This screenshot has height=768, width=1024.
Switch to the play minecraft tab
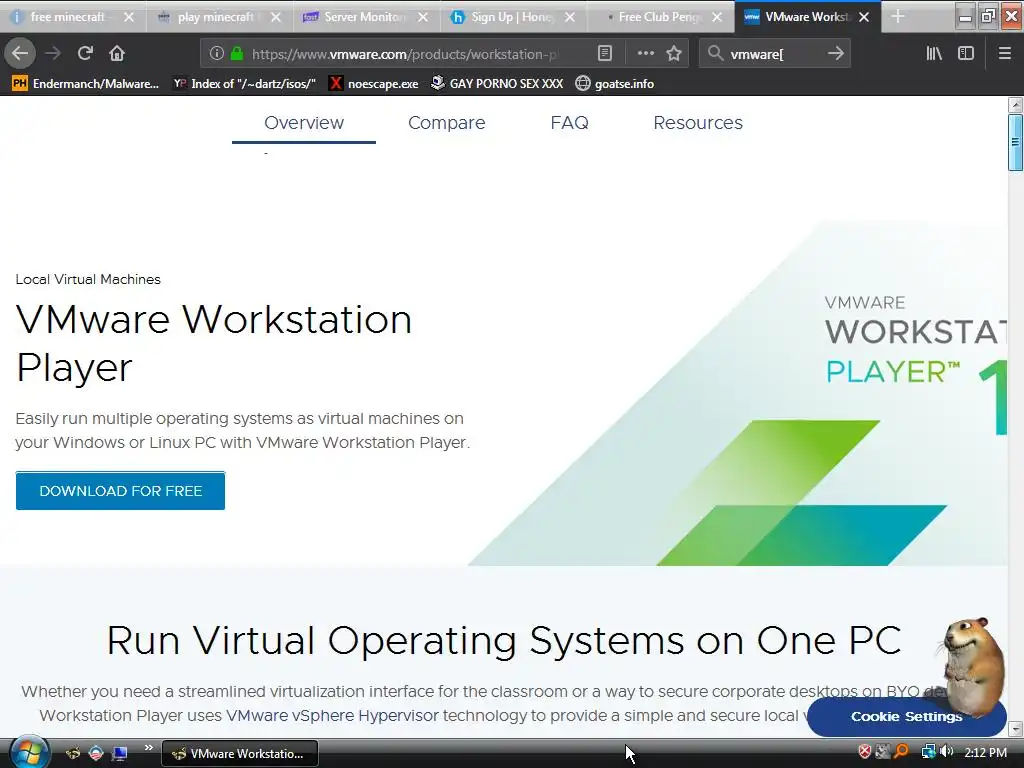tap(212, 17)
